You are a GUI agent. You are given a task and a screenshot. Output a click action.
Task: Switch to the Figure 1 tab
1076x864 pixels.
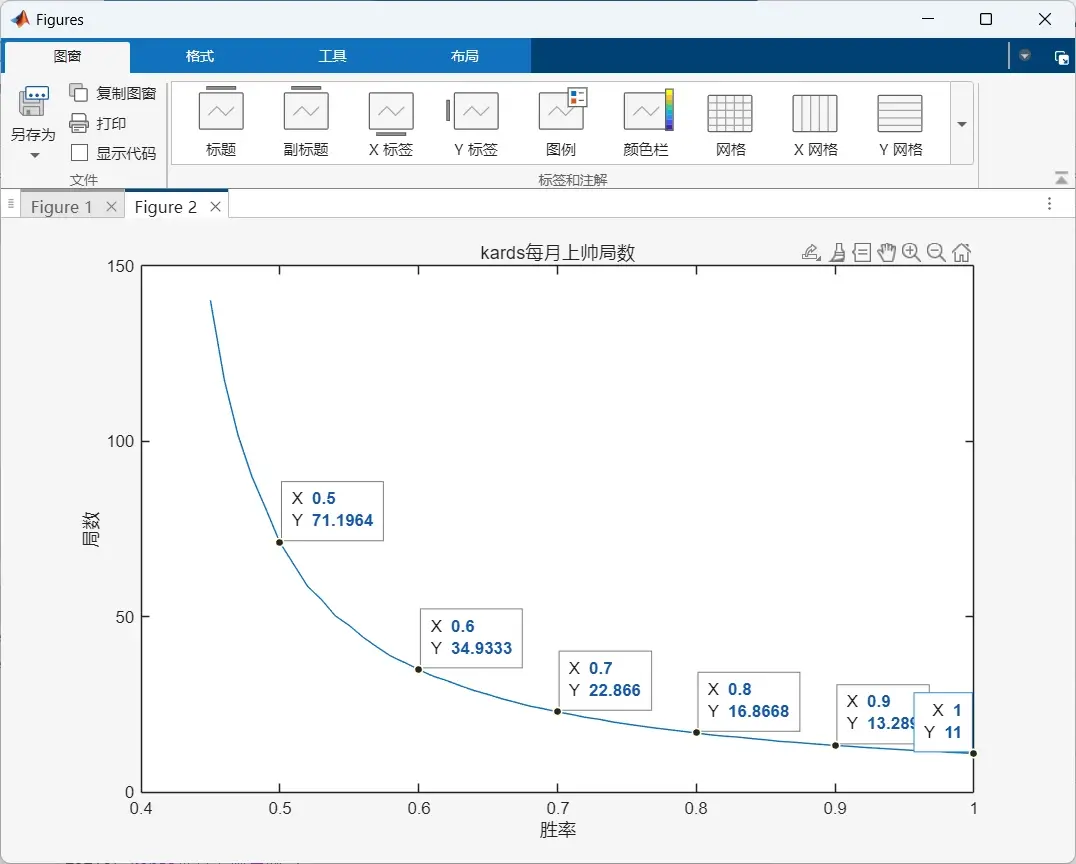[x=61, y=207]
